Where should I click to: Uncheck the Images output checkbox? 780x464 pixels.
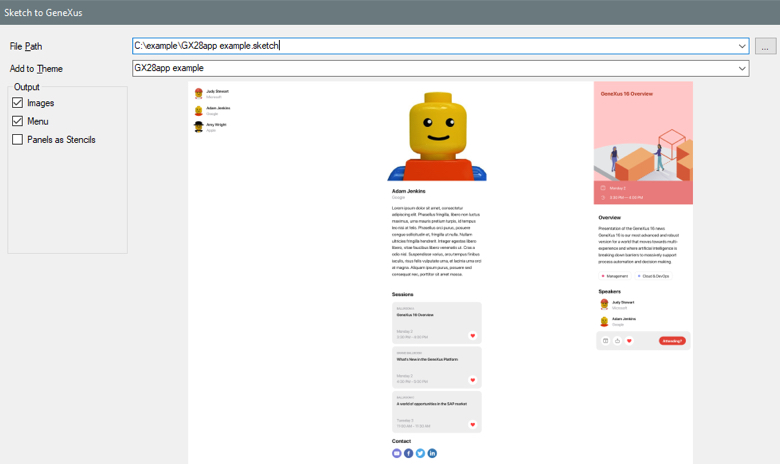[17, 103]
